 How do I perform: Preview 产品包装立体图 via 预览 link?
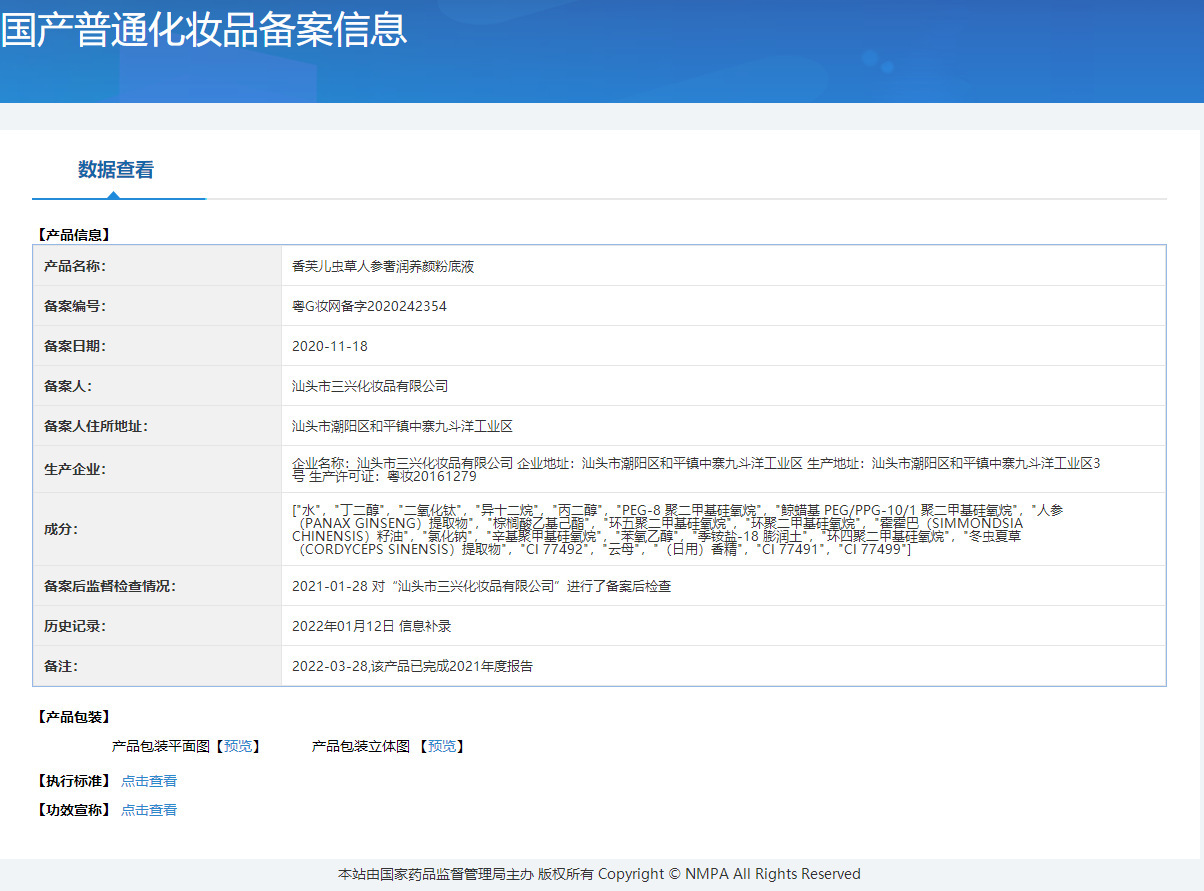(x=442, y=746)
